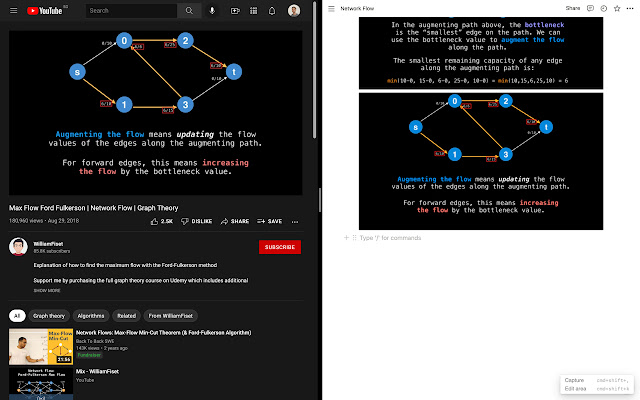640x400 pixels.
Task: Select the graph image block in Notion
Action: pyautogui.click(x=481, y=161)
